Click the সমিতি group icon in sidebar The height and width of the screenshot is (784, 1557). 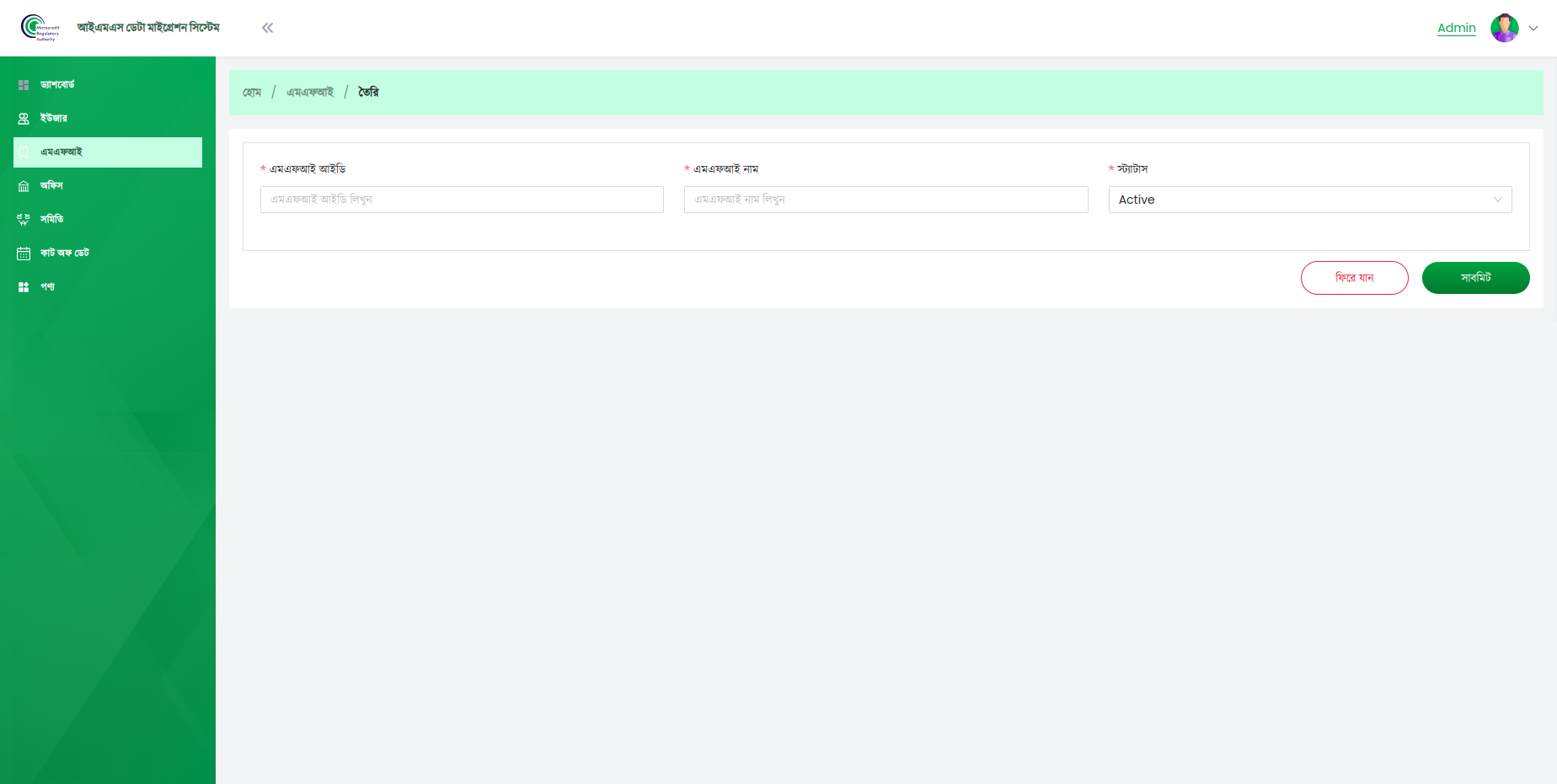pyautogui.click(x=24, y=220)
